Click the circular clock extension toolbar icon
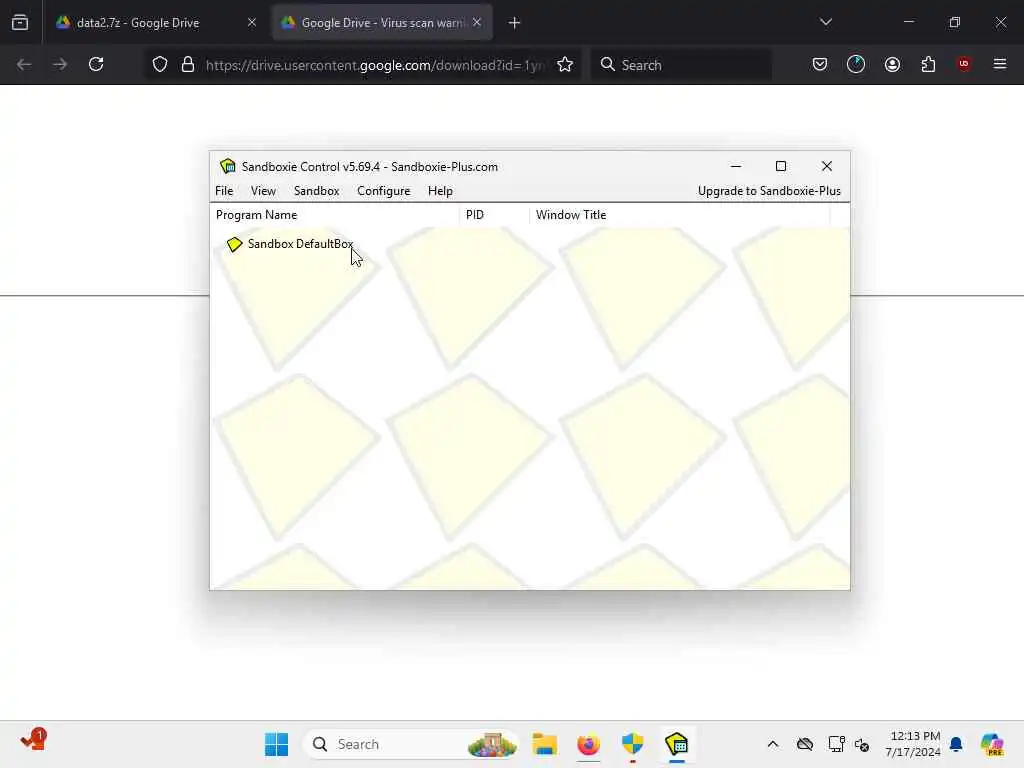This screenshot has height=768, width=1024. [856, 64]
